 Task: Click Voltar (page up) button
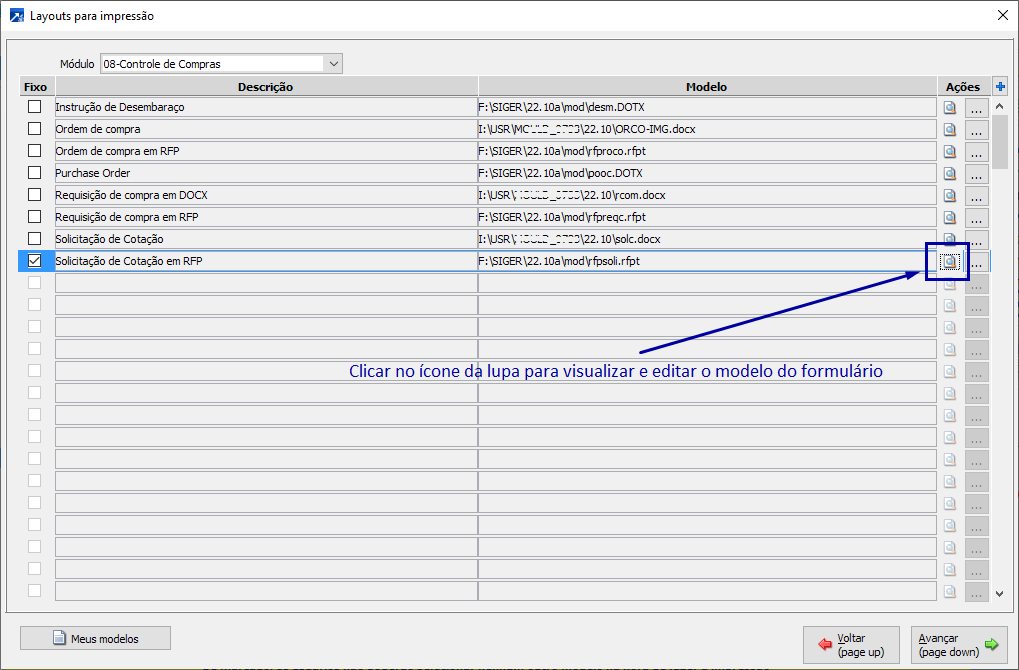851,645
